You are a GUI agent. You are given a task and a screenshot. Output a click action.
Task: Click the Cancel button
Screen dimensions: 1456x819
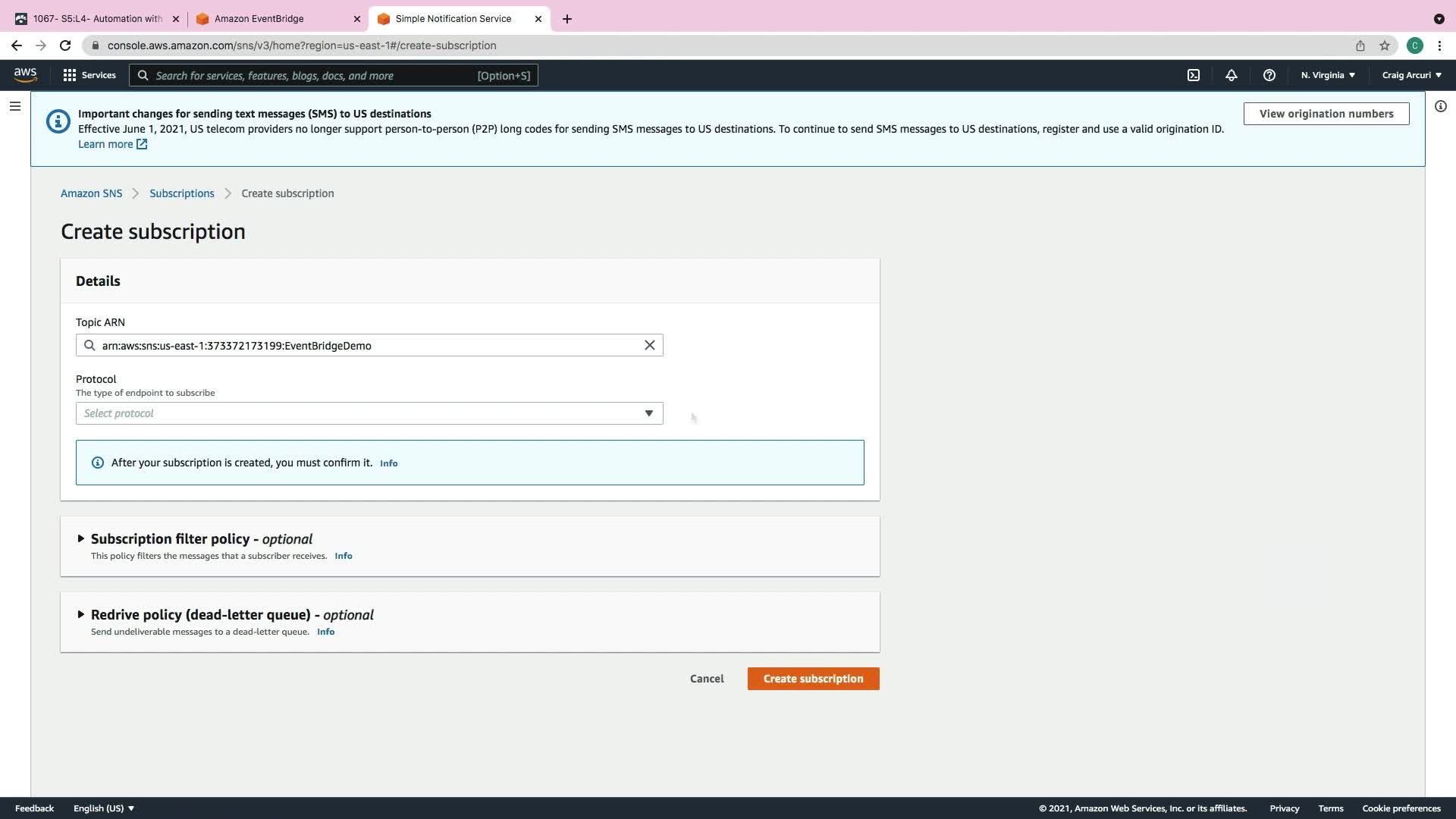pyautogui.click(x=707, y=679)
